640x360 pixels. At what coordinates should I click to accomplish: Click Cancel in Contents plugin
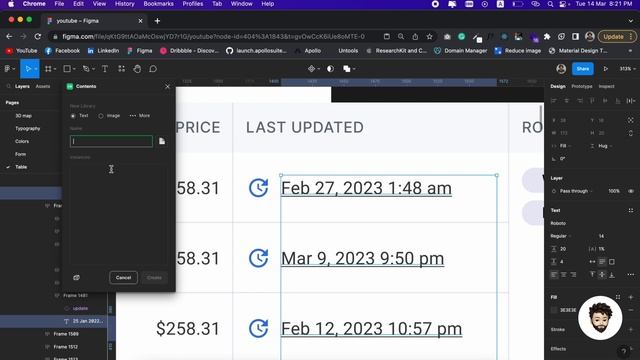tap(123, 278)
